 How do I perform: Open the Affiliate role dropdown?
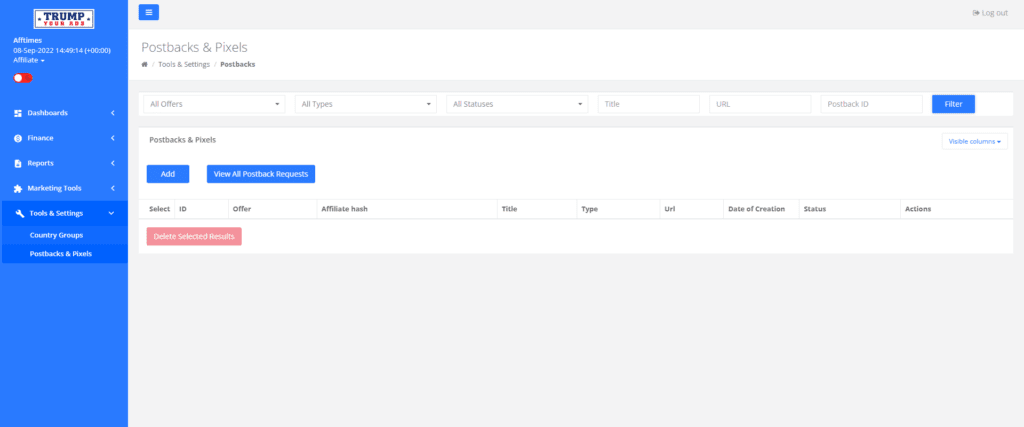pyautogui.click(x=29, y=60)
